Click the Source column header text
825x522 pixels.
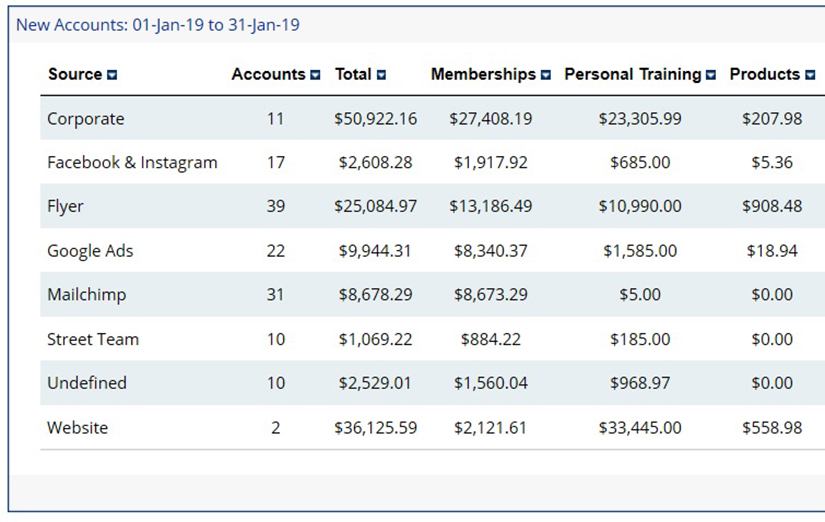pos(75,74)
